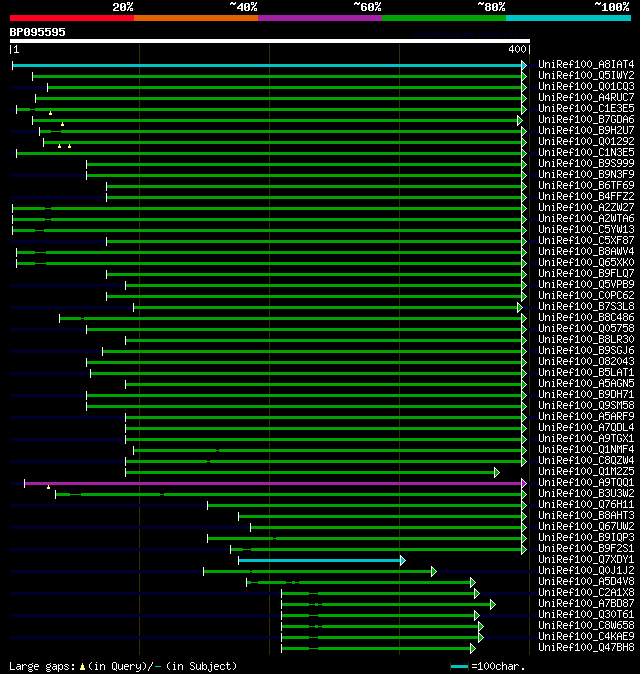Open the UniRef100_B9N3F9 entry
Image resolution: width=640 pixels, height=674 pixels.
click(586, 175)
